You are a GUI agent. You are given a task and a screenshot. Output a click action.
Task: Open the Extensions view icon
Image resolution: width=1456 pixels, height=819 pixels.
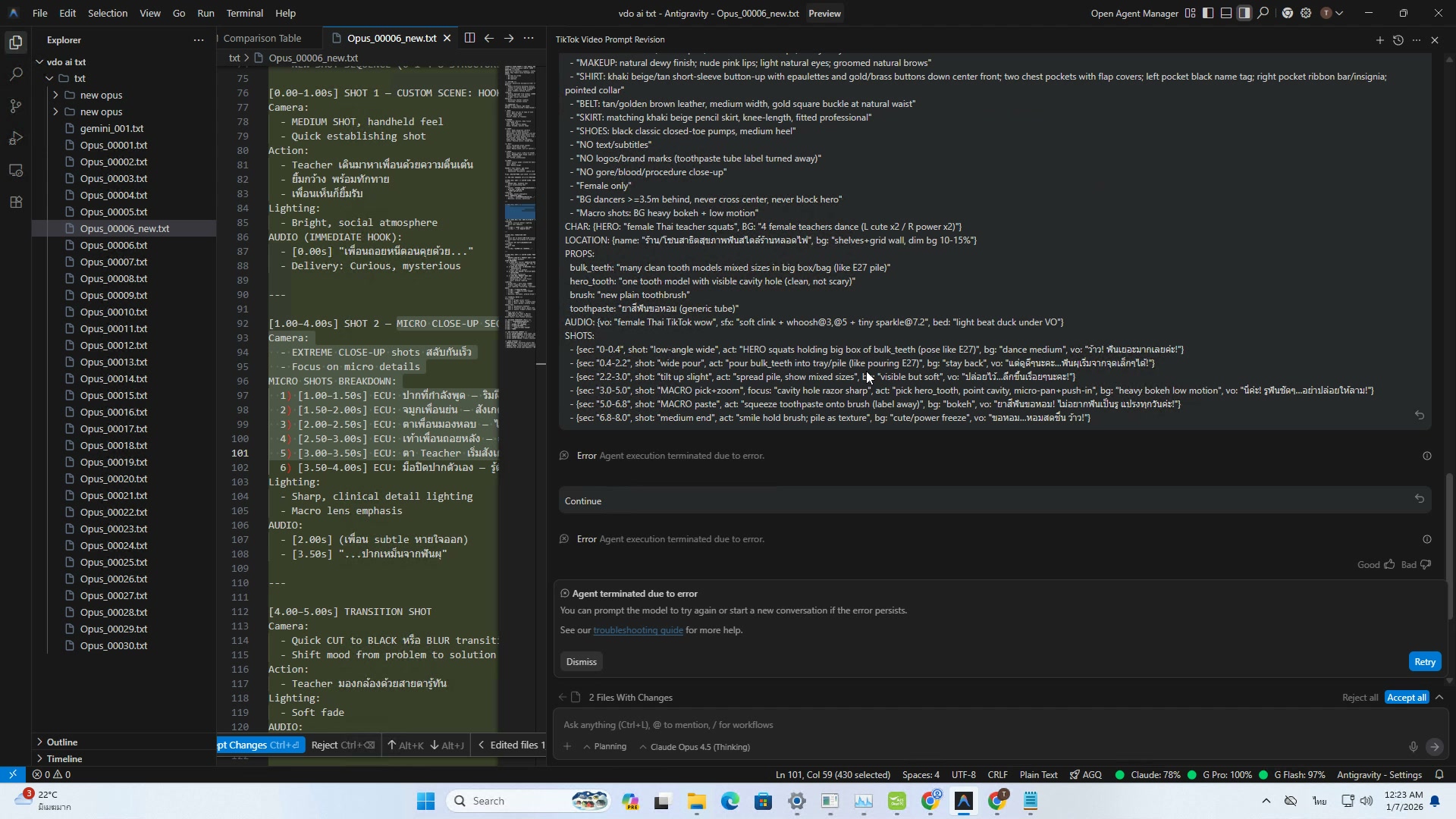(16, 202)
